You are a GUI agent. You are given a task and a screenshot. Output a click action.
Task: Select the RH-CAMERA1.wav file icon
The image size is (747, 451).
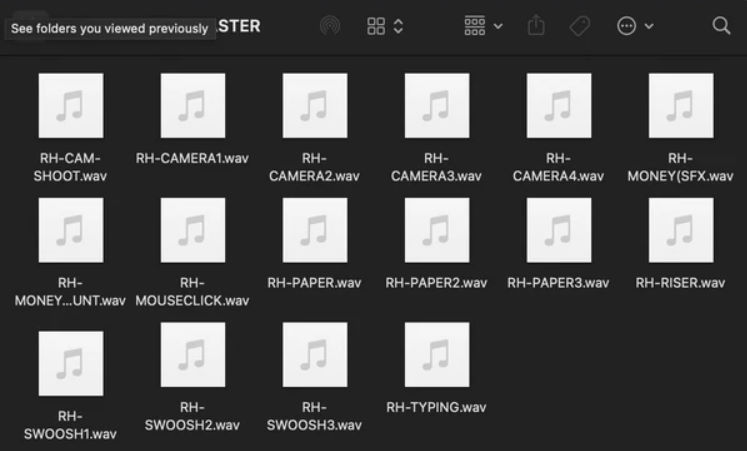[193, 105]
